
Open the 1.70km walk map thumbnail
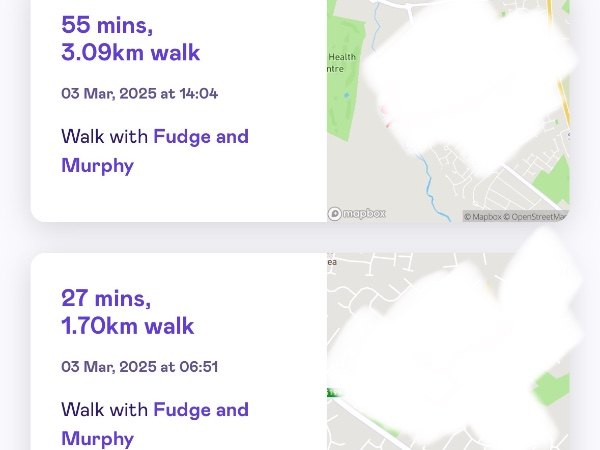(448, 351)
